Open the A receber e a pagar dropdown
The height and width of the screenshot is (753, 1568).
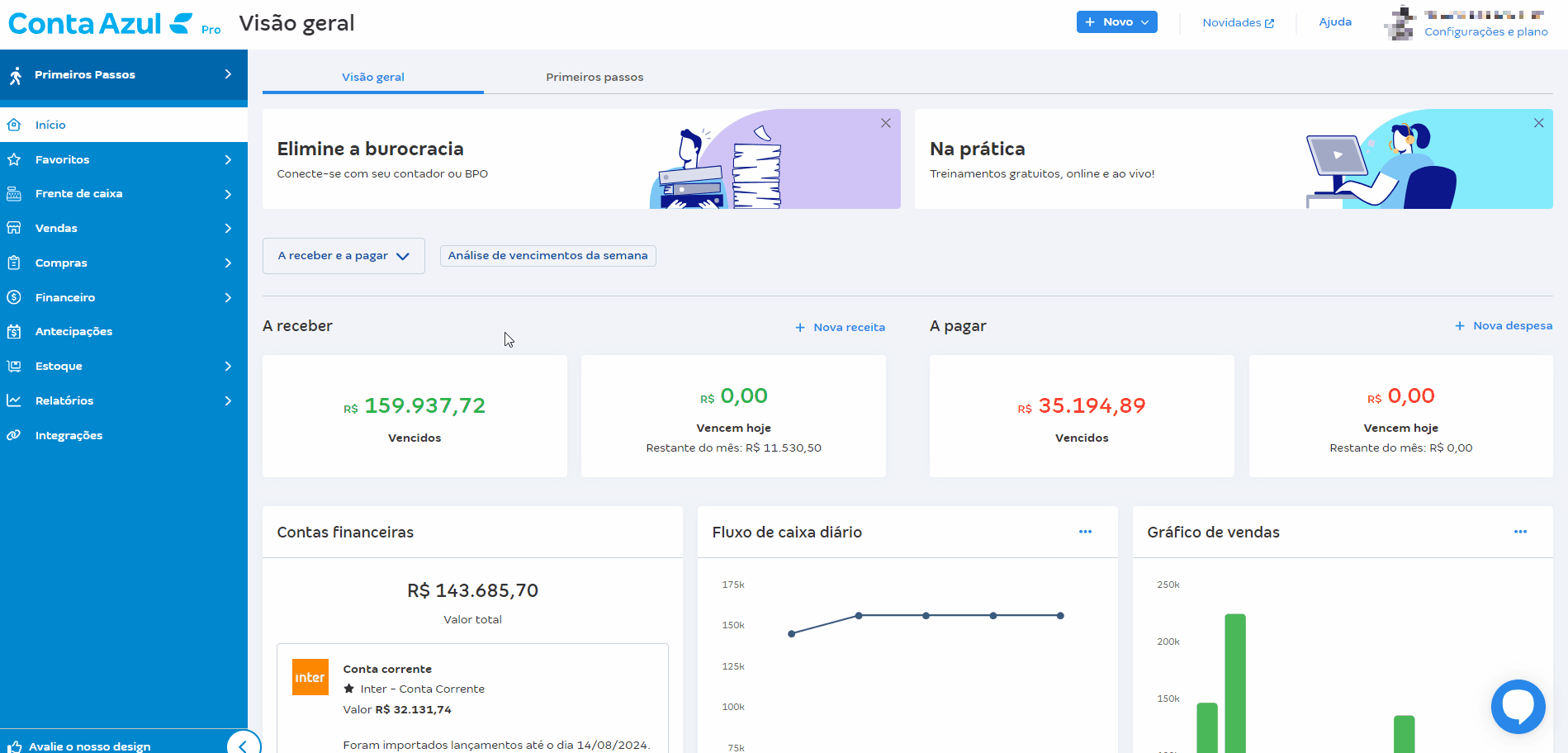coord(343,256)
